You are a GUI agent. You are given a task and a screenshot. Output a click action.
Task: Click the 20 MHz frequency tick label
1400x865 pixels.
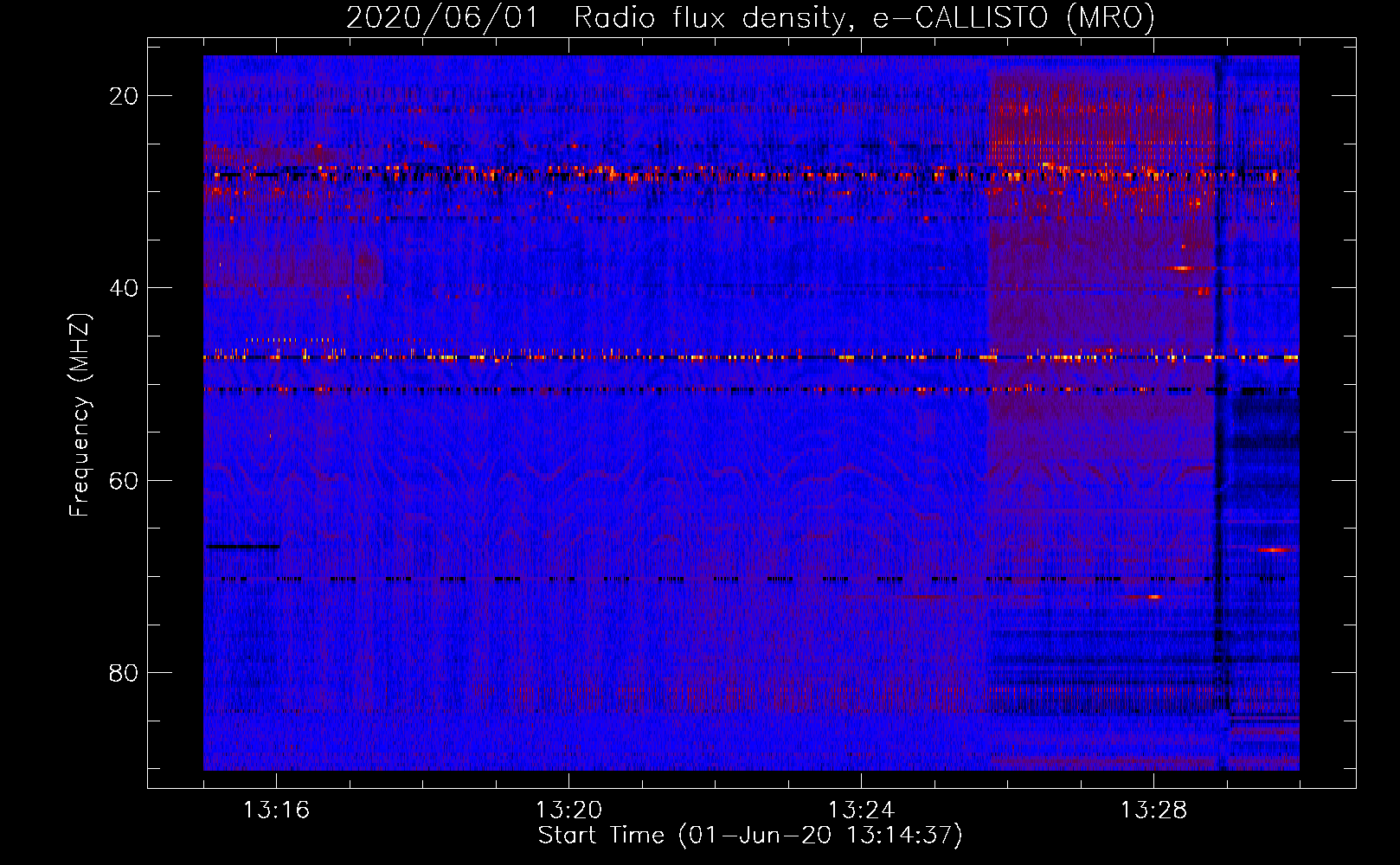coord(124,96)
